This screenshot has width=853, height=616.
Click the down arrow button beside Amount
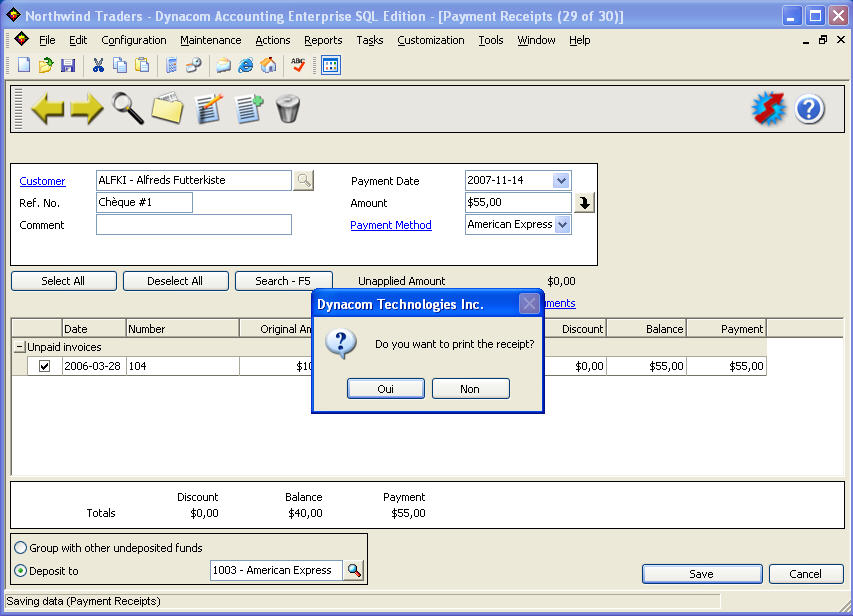[x=585, y=203]
